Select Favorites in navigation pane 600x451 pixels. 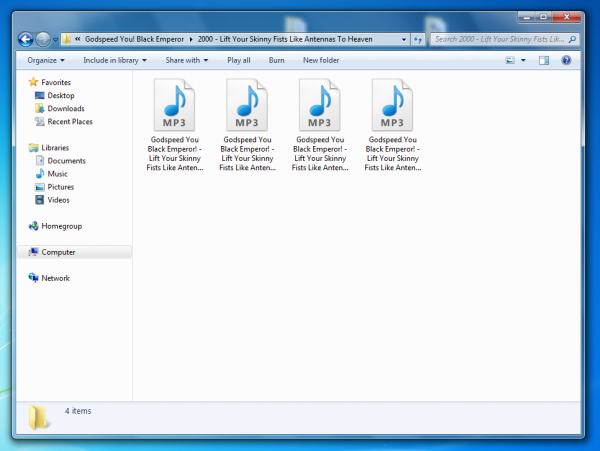pos(56,82)
